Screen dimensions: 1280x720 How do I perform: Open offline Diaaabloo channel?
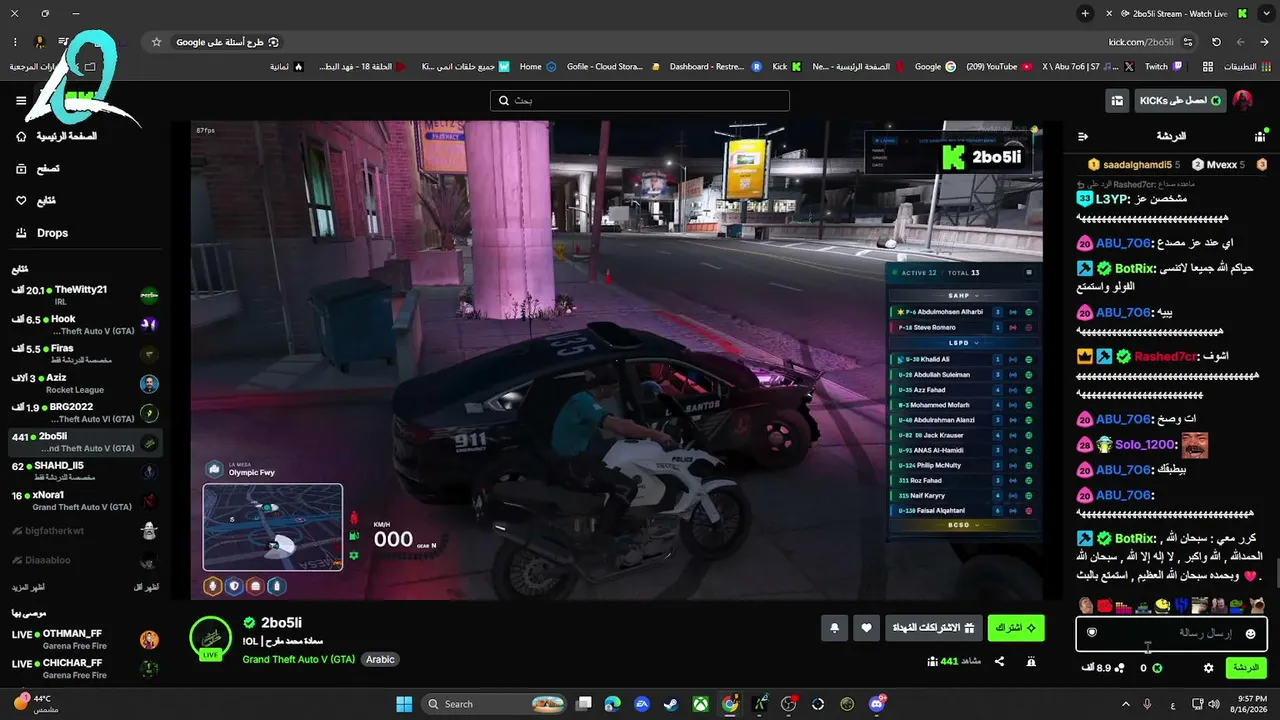84,561
